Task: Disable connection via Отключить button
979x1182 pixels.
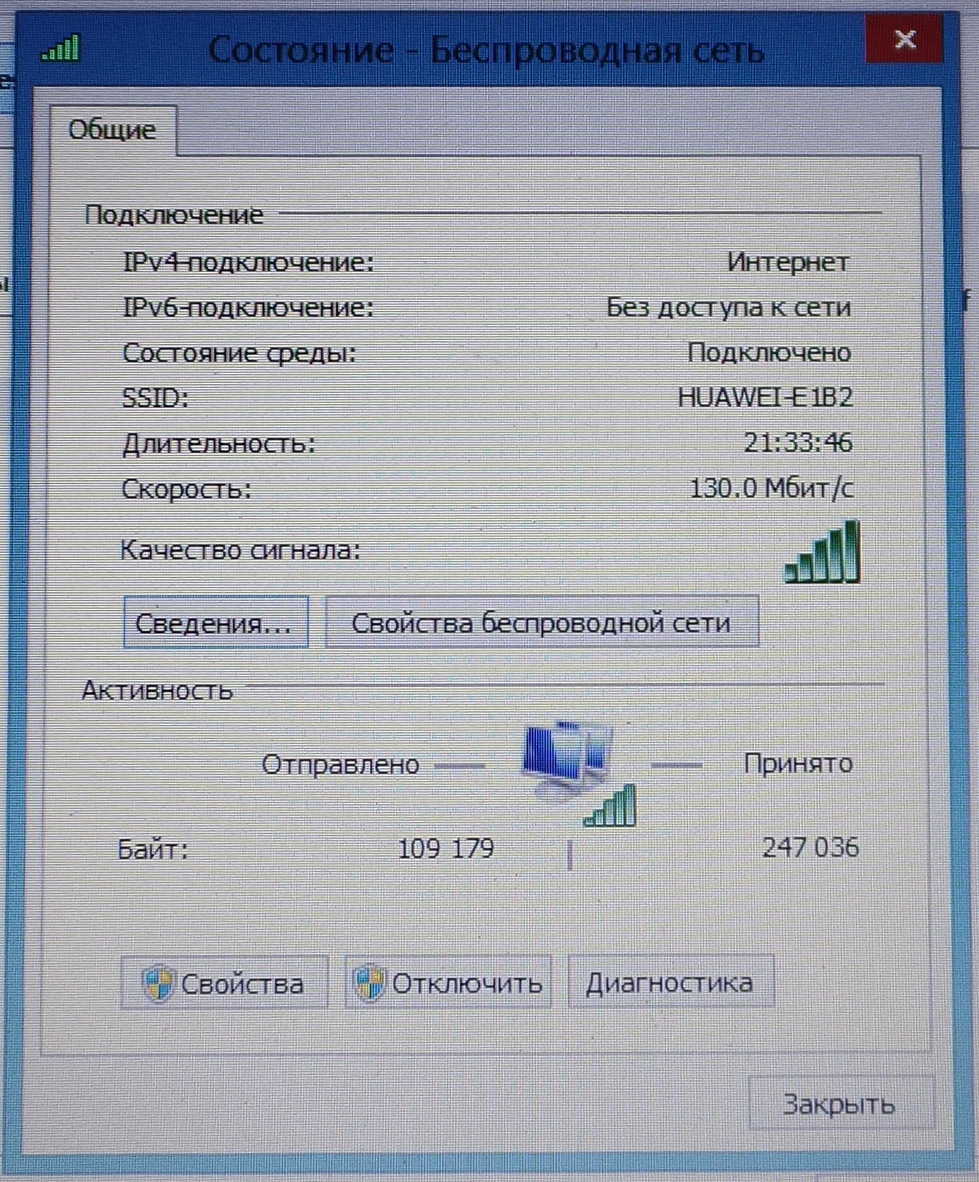Action: coord(448,982)
